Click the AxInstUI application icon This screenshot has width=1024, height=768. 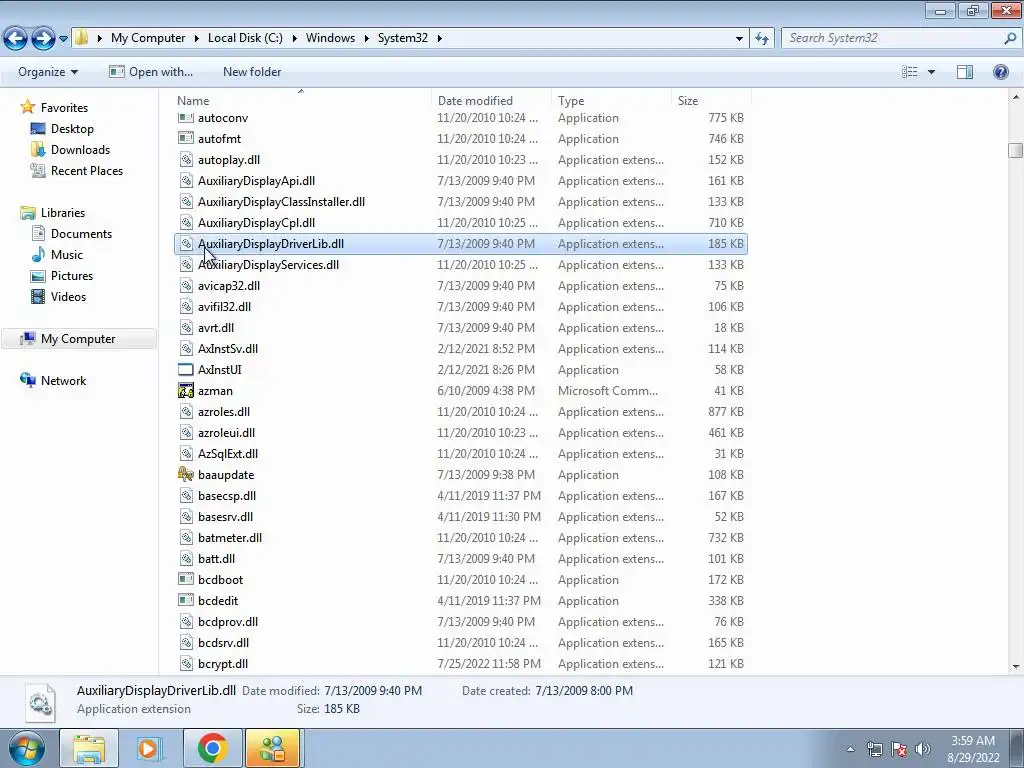(186, 370)
